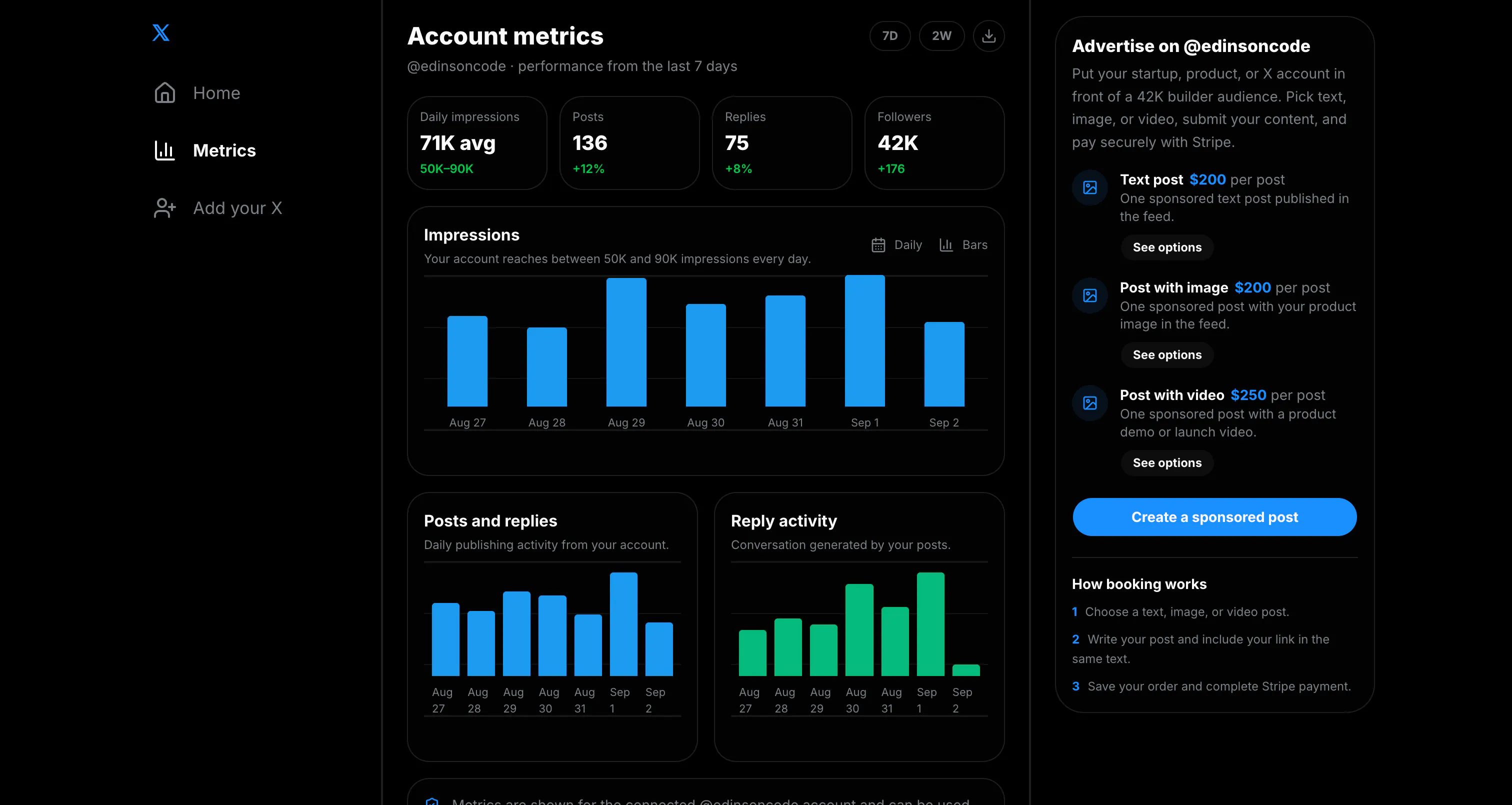Click the Reply activity title
The image size is (1512, 805).
pos(783,521)
